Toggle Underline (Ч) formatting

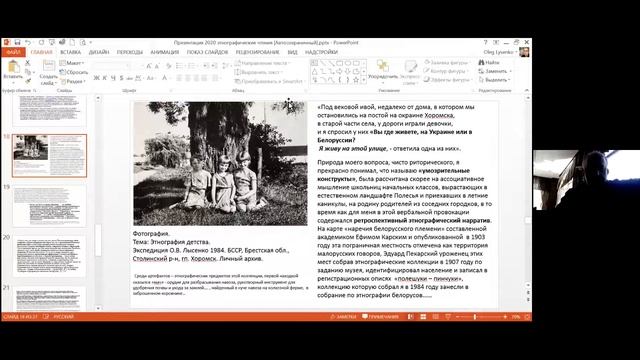pyautogui.click(x=113, y=78)
